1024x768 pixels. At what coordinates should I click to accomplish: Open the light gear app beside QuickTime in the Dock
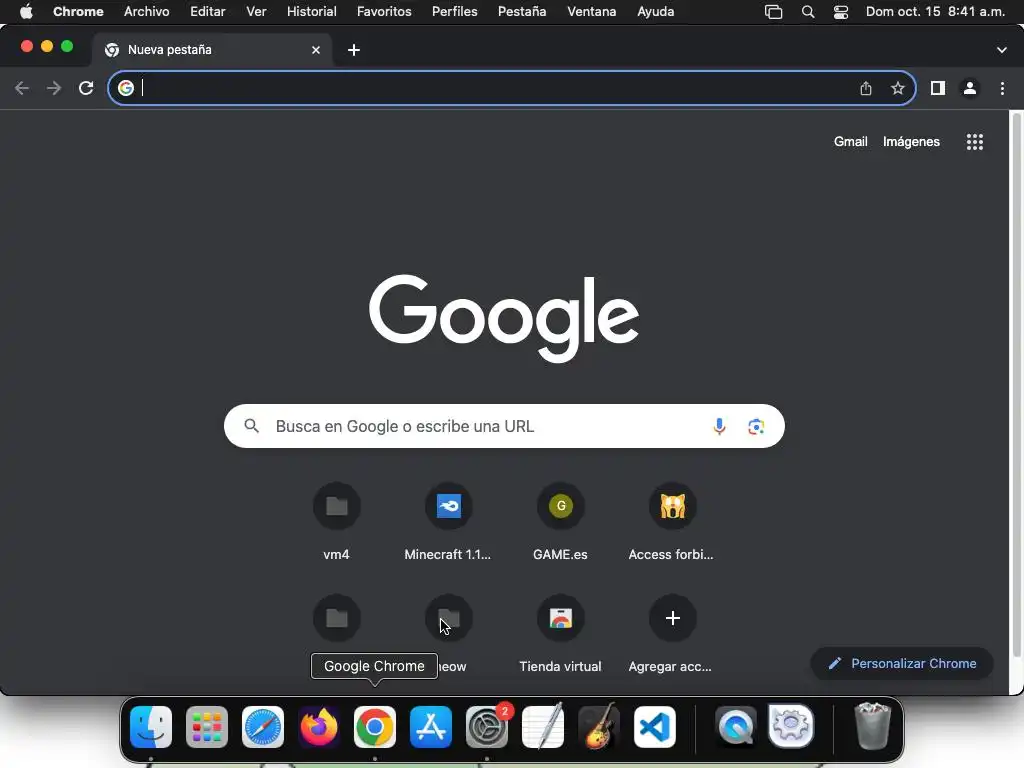(792, 727)
